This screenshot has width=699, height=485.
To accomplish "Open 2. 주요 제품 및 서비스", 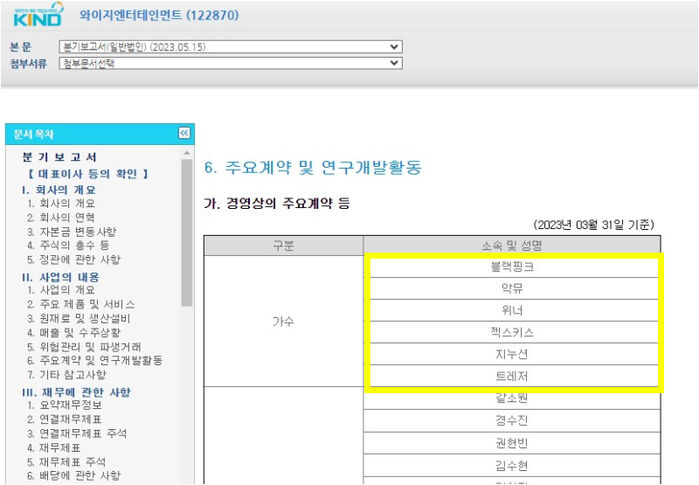I will (81, 304).
